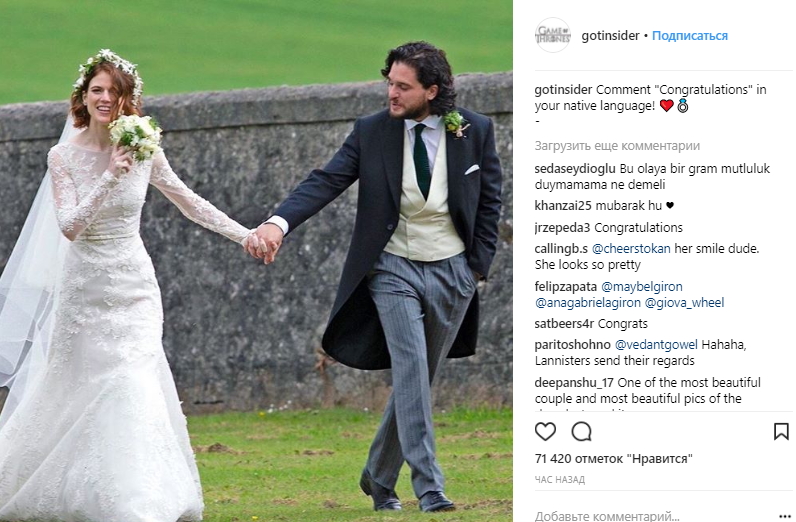The height and width of the screenshot is (522, 796).
Task: Open the @vedantgowel mention link
Action: coord(656,345)
